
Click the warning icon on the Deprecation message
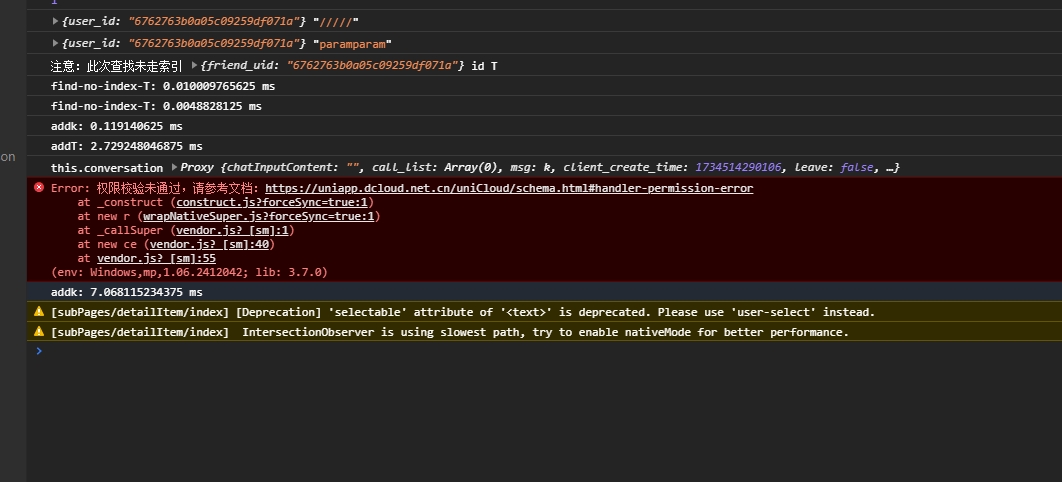tap(39, 312)
